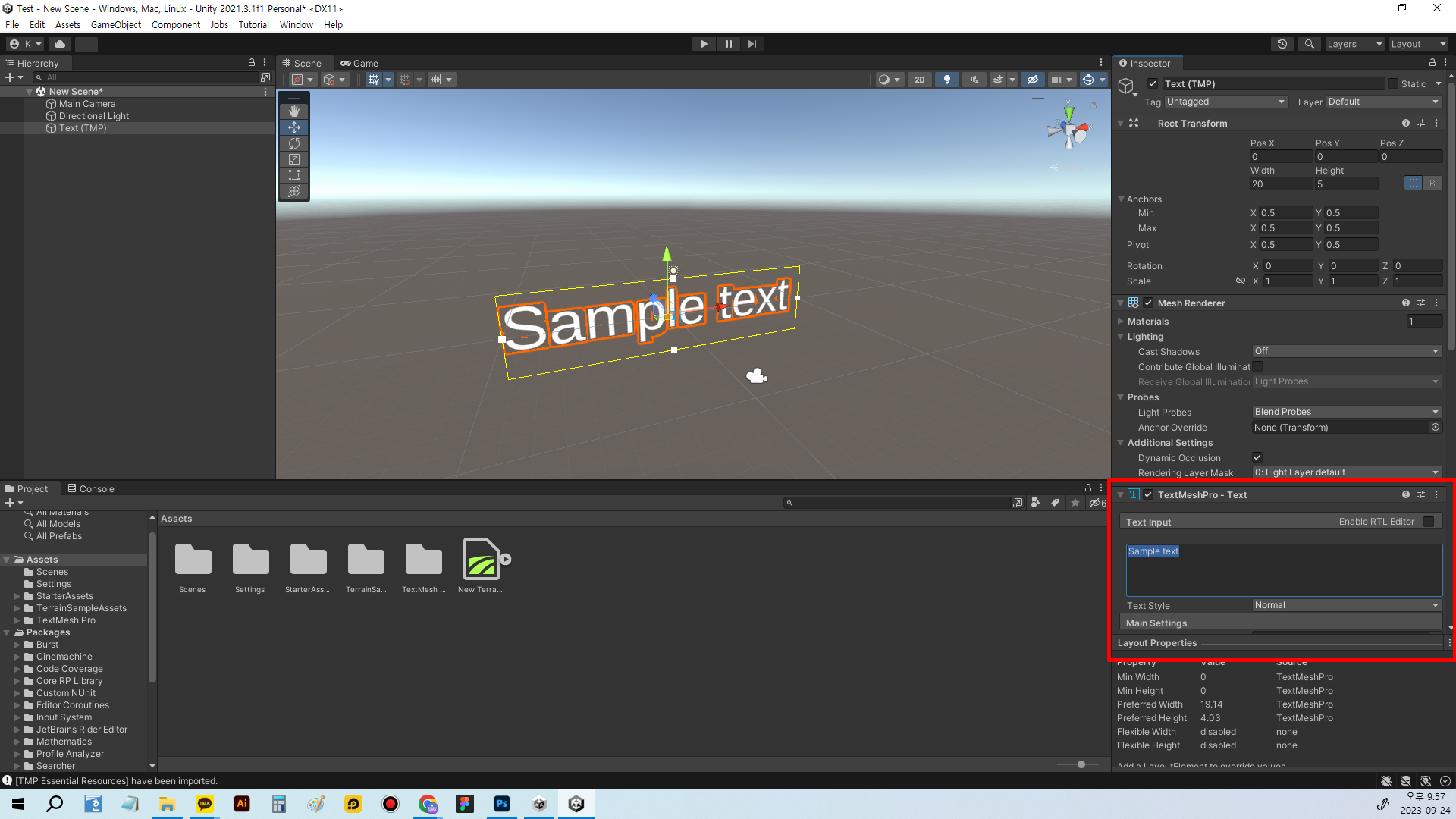This screenshot has width=1456, height=819.
Task: Open the Undo history icon
Action: 1282,44
